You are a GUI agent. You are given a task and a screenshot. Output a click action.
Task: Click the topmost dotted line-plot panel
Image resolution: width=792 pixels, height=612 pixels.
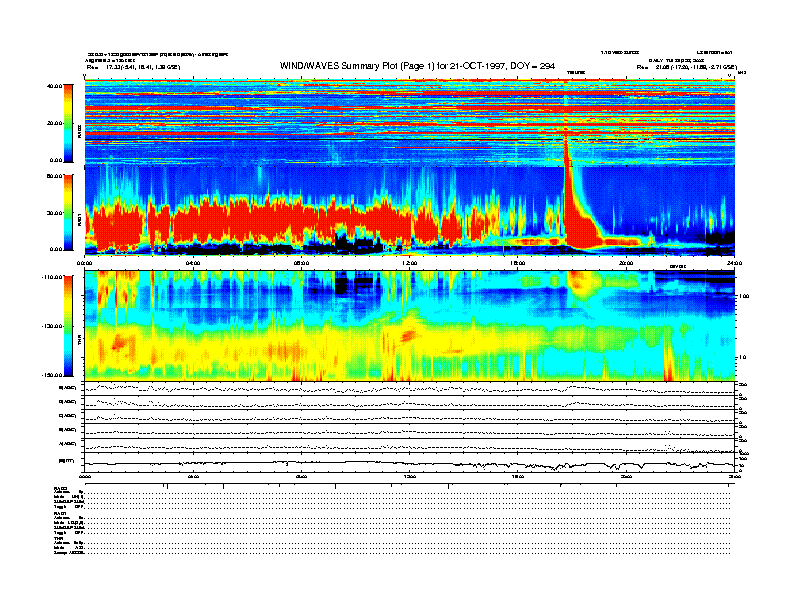pyautogui.click(x=410, y=388)
